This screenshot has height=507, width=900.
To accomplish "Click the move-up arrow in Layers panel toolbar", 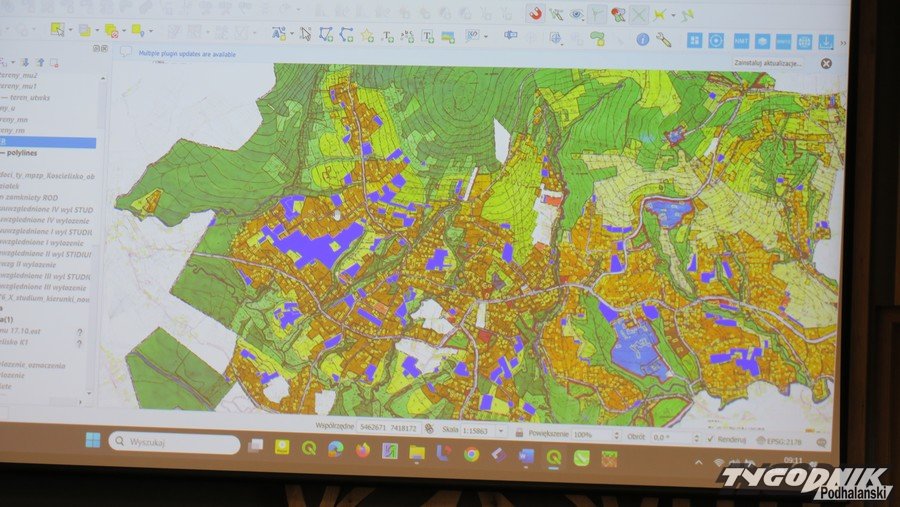I will click(40, 62).
